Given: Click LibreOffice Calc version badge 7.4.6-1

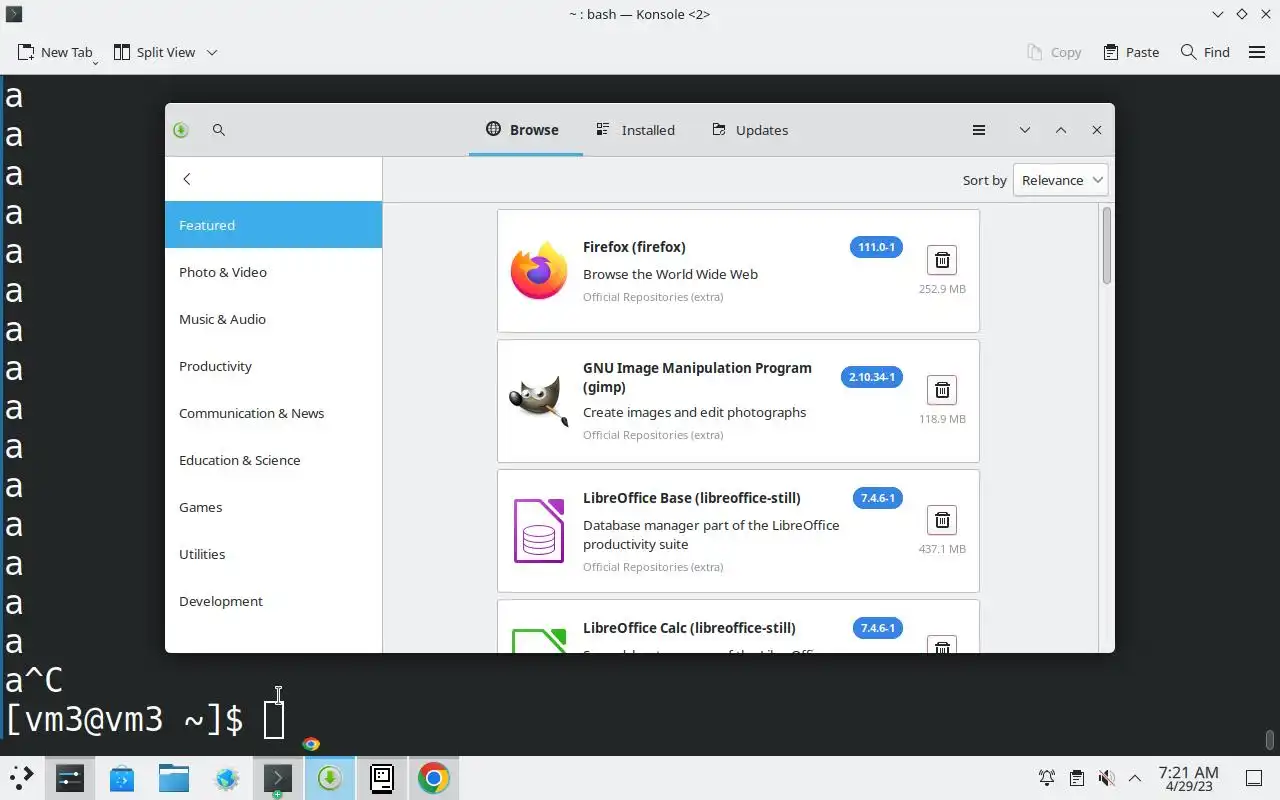Looking at the screenshot, I should coord(878,628).
